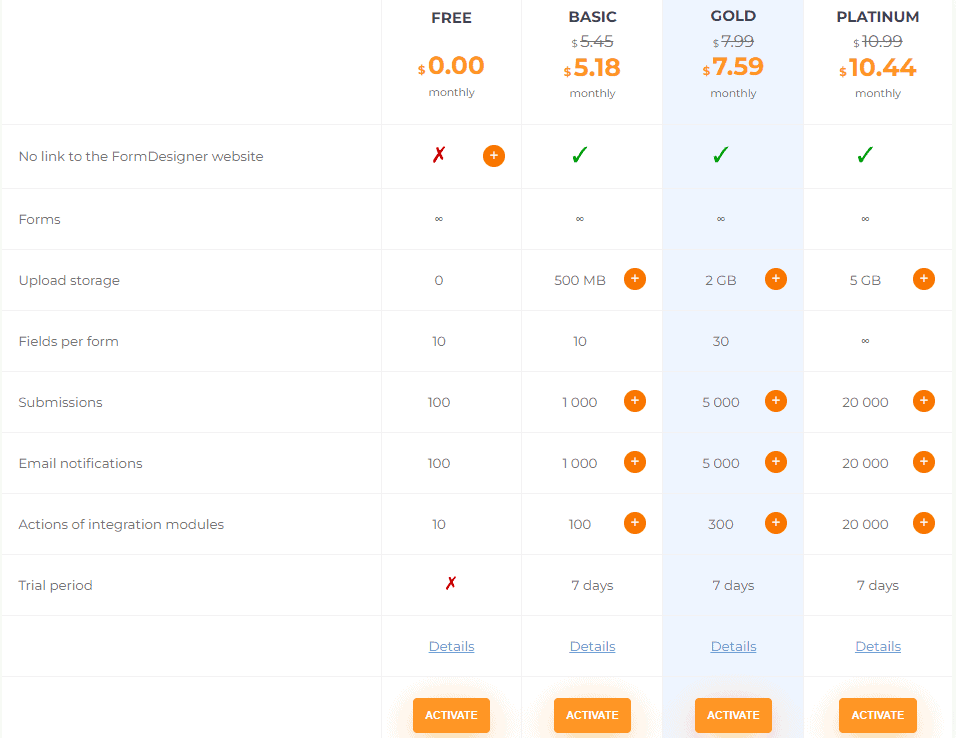Activate the Platinum plan

[877, 715]
